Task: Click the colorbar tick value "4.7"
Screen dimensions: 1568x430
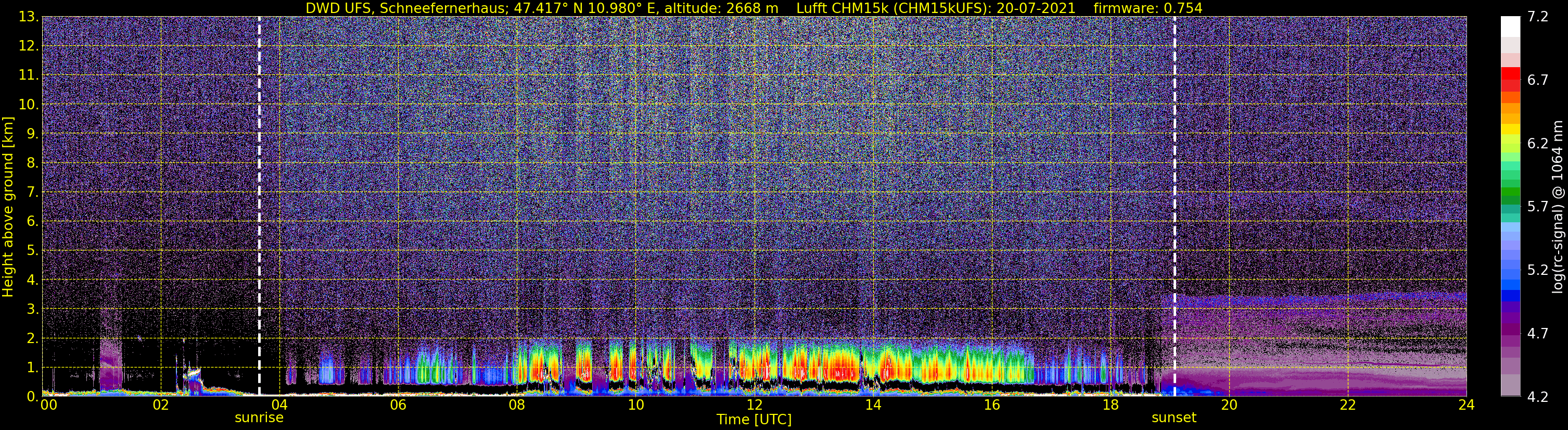Action: tap(1538, 334)
